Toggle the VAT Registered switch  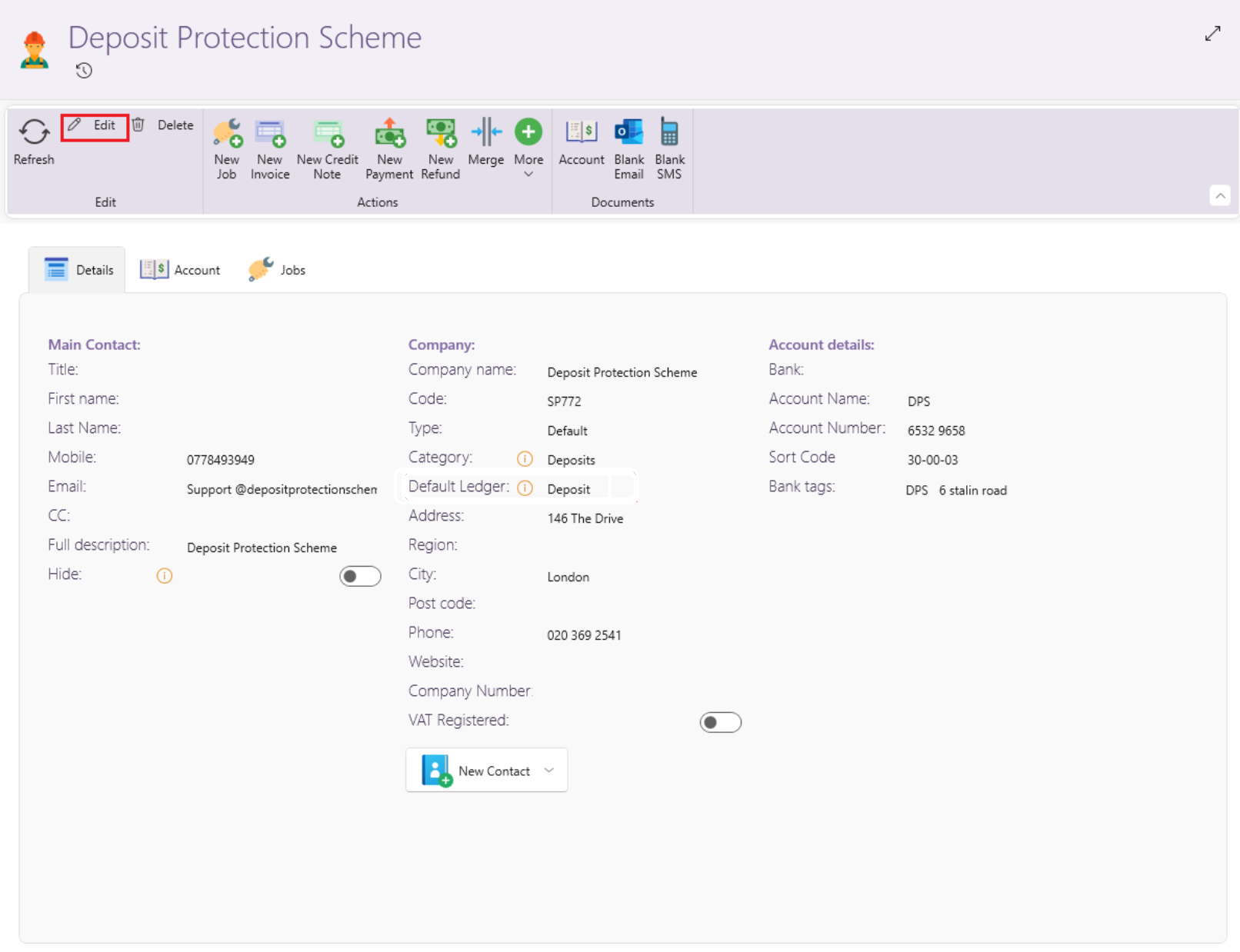[x=721, y=722]
